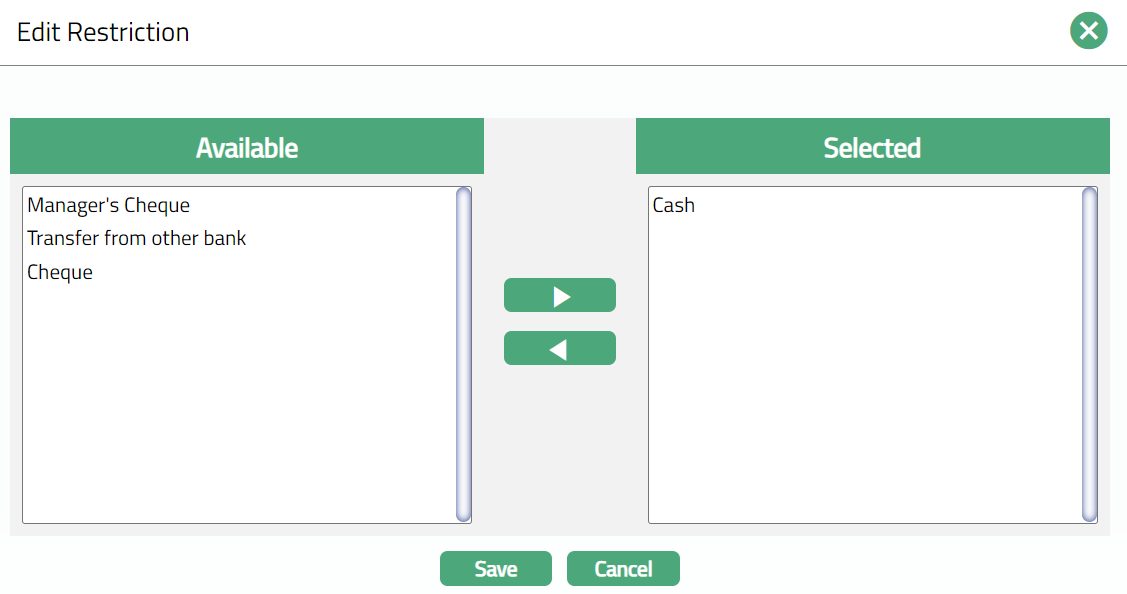Click gray panel area below the arrow buttons
The image size is (1127, 594).
(560, 450)
